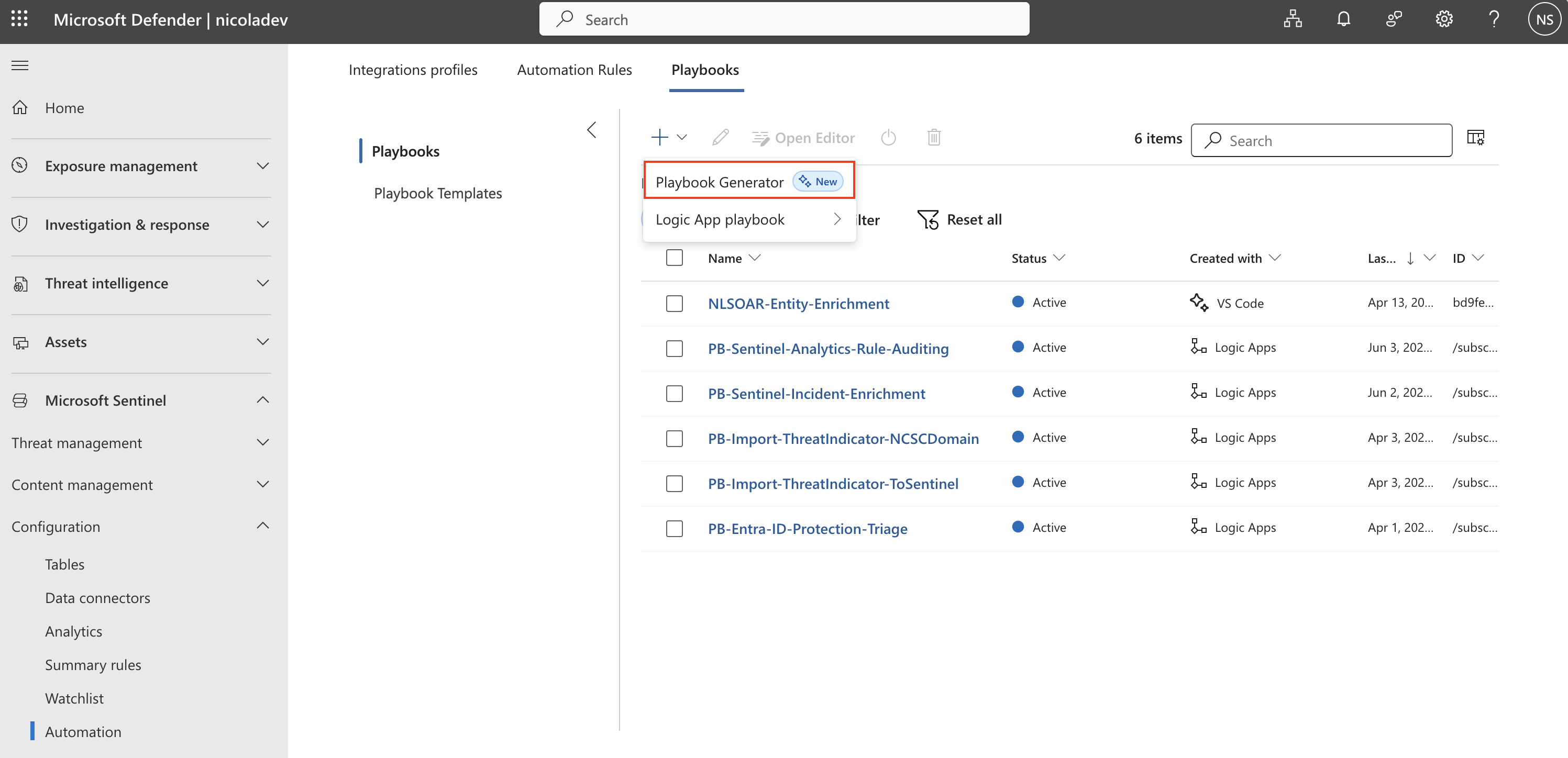Open the NS account avatar
1568x758 pixels.
coord(1544,19)
